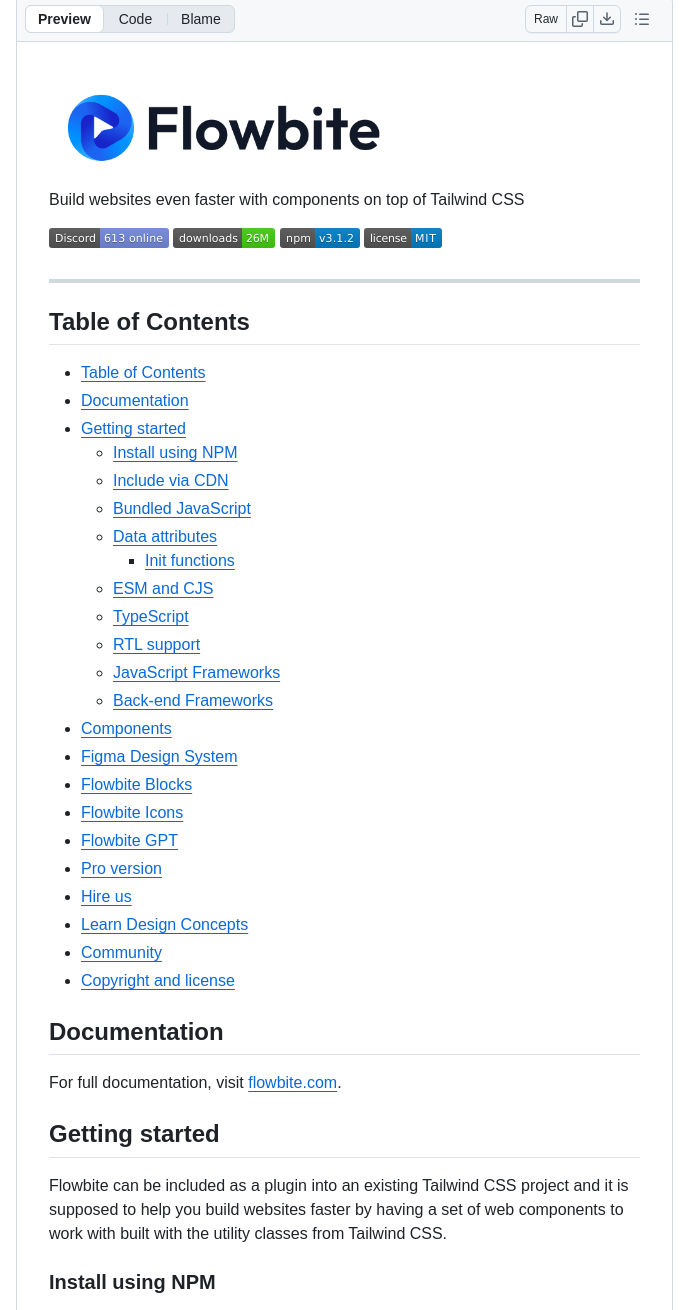Click the downloads 26M badge

224,238
